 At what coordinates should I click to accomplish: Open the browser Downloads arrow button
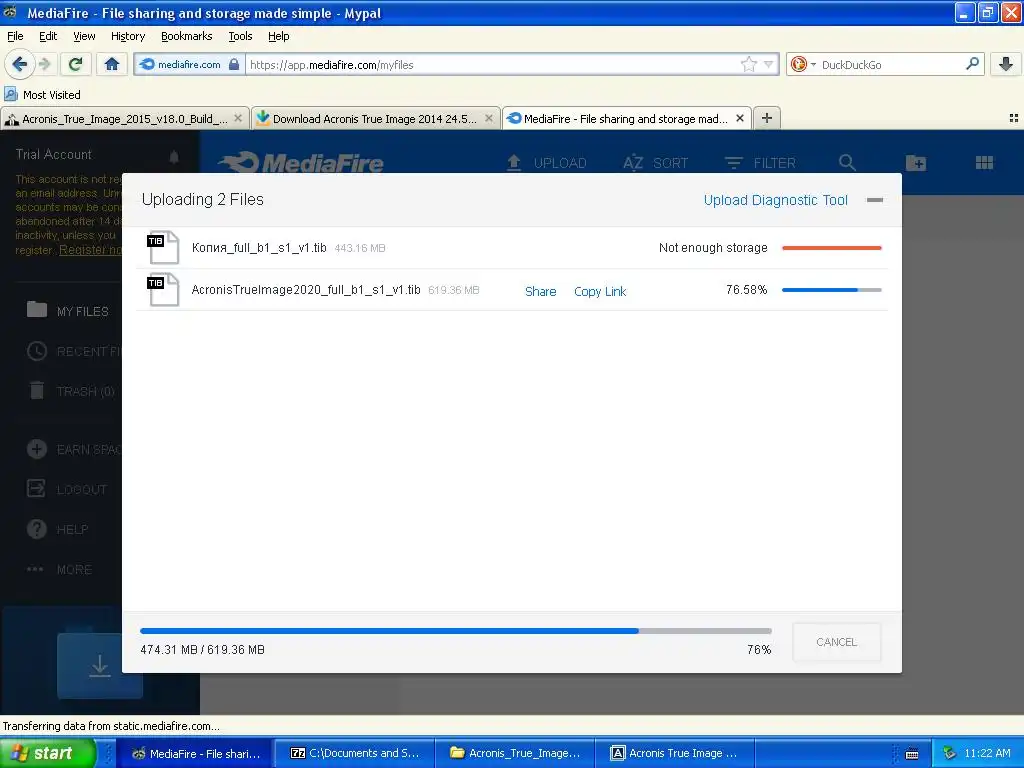coord(1006,64)
